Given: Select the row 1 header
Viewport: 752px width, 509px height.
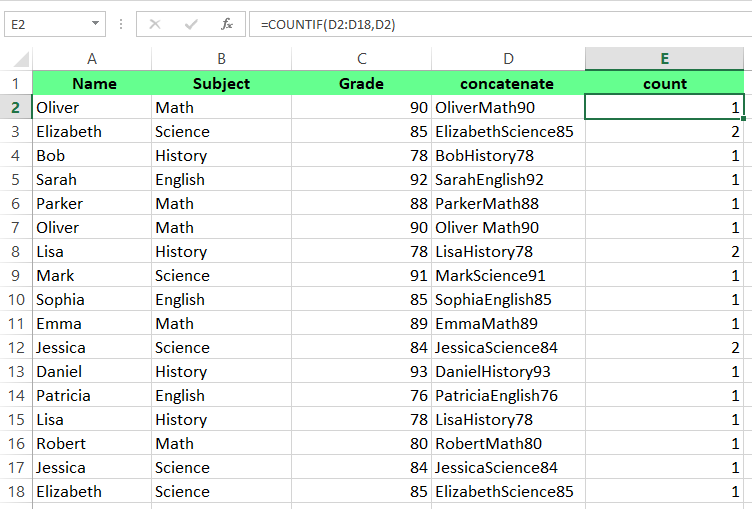Looking at the screenshot, I should [16, 84].
